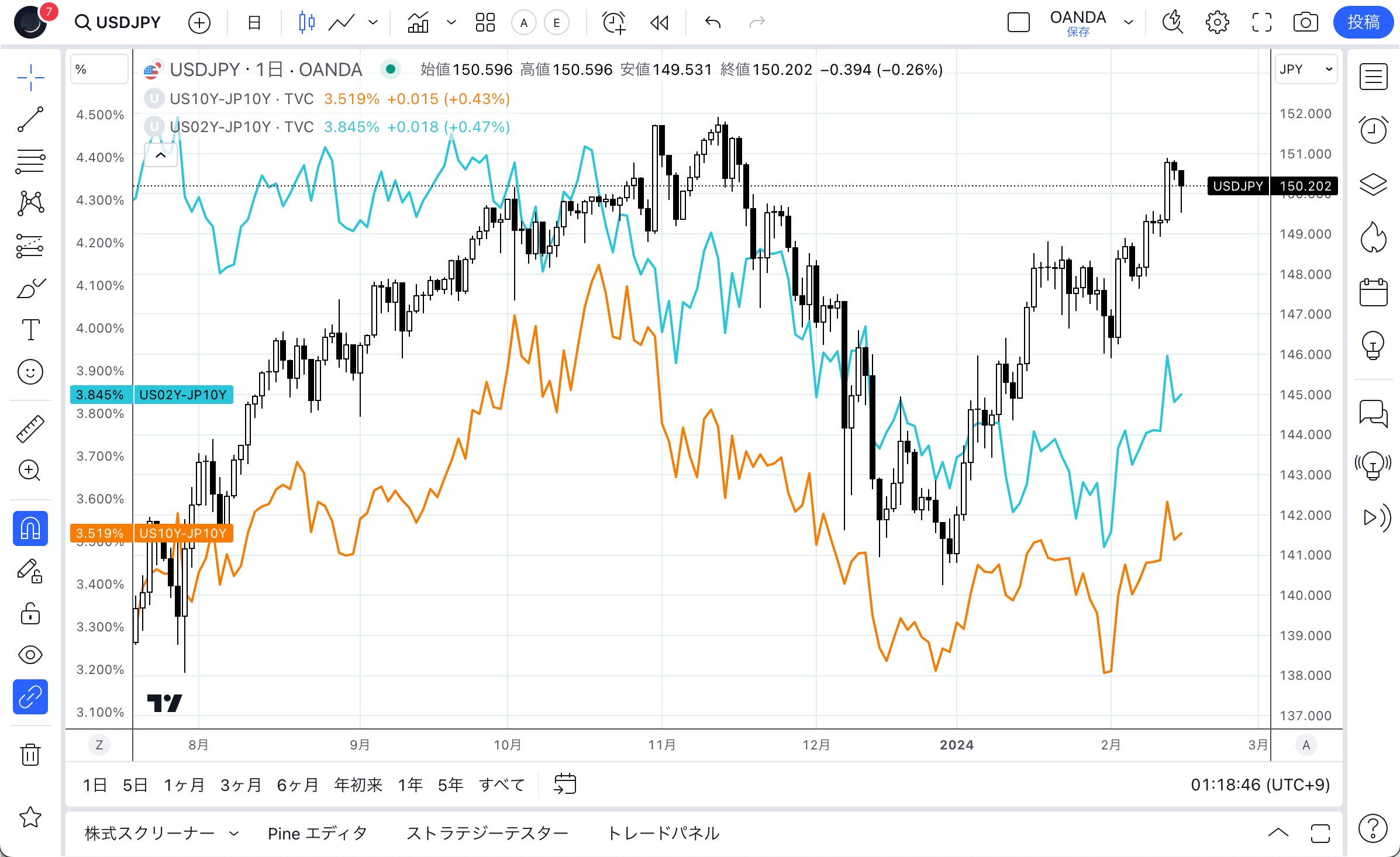Image resolution: width=1400 pixels, height=857 pixels.
Task: Select the ruler measure tool
Action: coord(30,429)
